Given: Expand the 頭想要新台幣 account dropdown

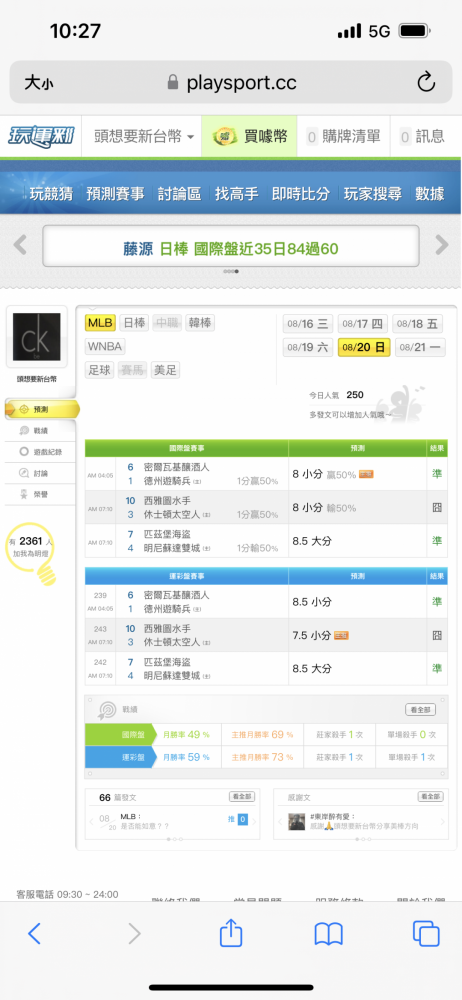Looking at the screenshot, I should [x=144, y=136].
